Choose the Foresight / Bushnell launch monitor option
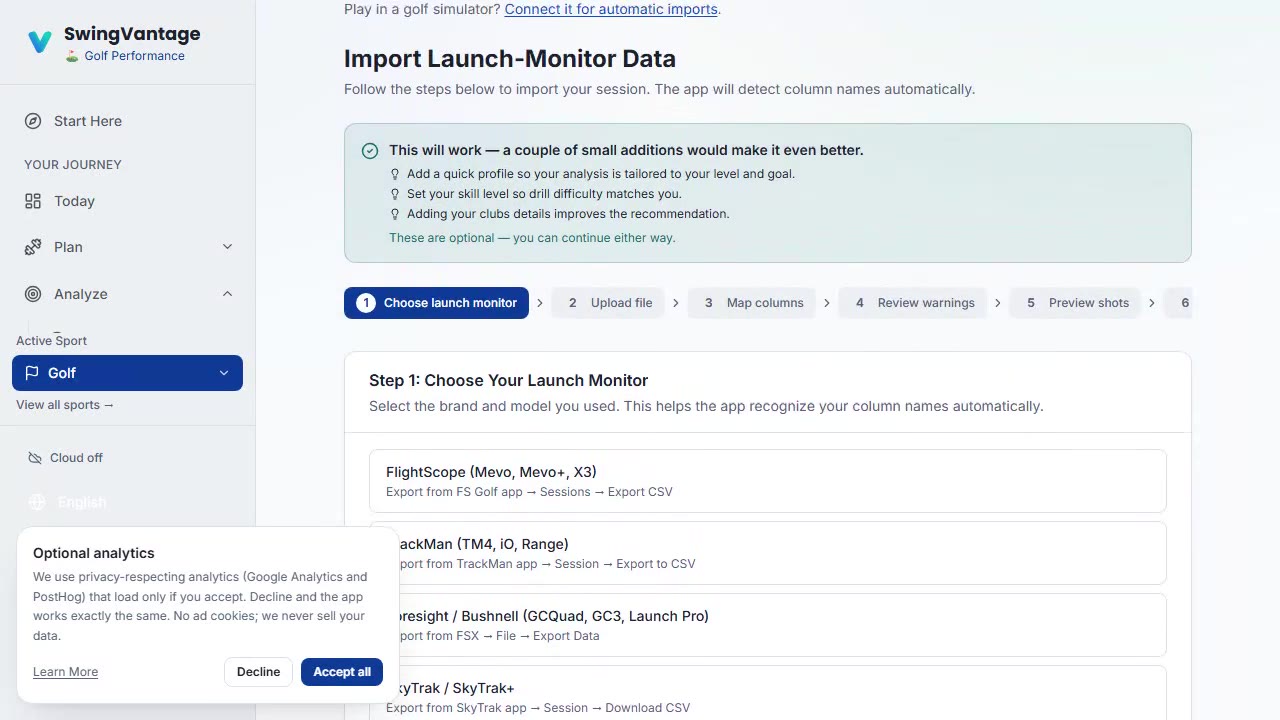The width and height of the screenshot is (1280, 720). (x=767, y=625)
